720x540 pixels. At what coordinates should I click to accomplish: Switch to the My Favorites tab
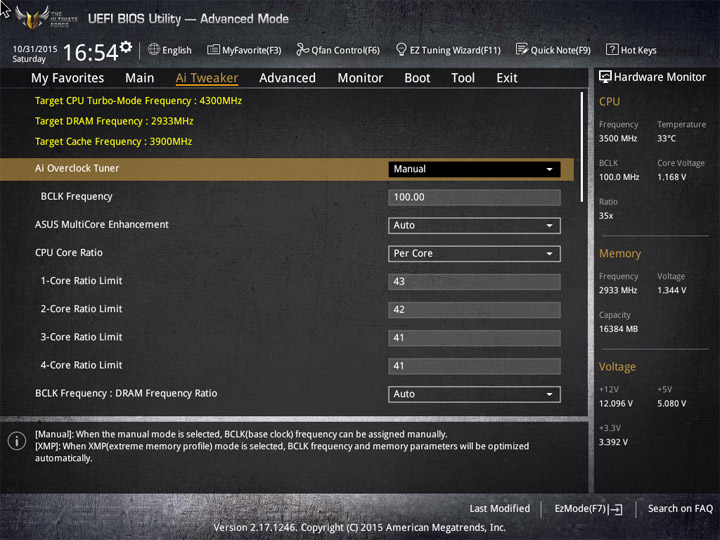[68, 78]
